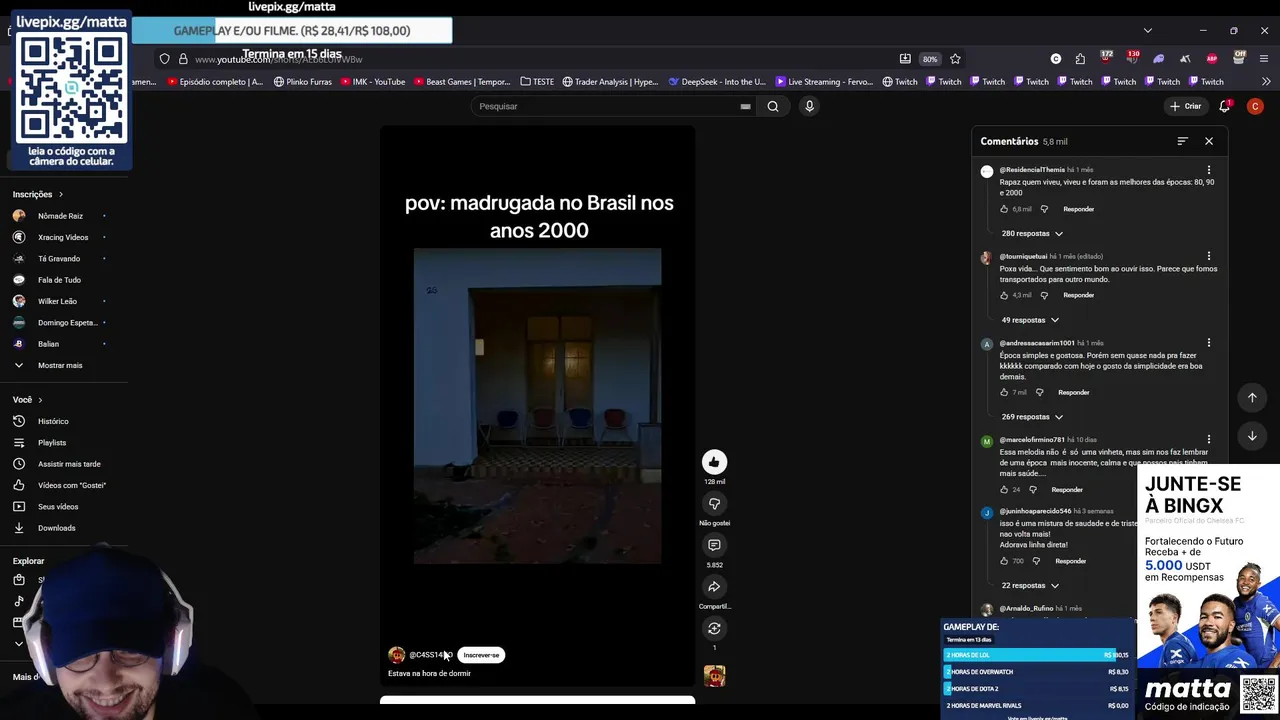1280x720 pixels.
Task: Open options menu on @ResidencialThemis comment
Action: tap(1209, 170)
